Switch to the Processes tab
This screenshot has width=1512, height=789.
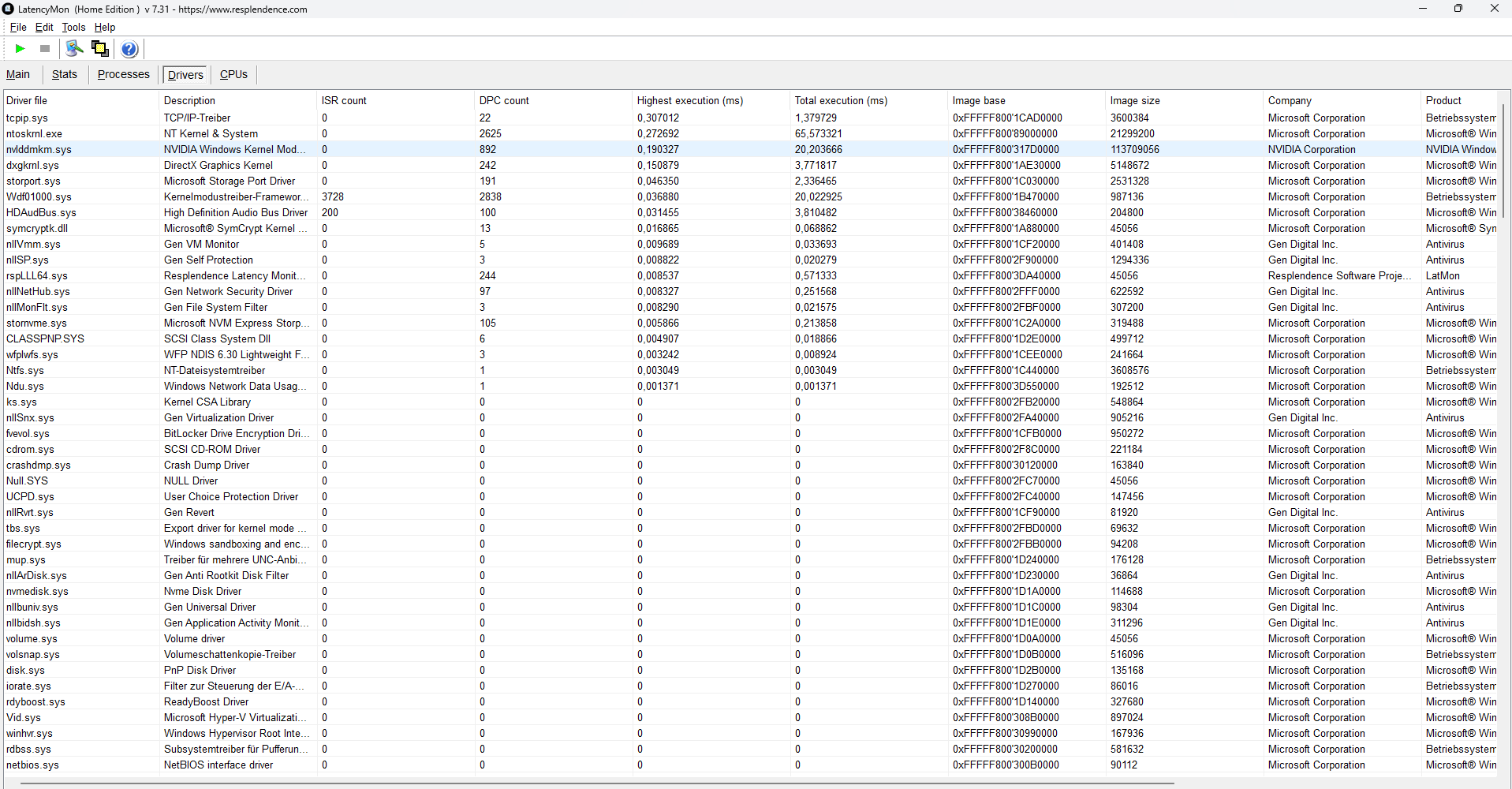coord(123,74)
